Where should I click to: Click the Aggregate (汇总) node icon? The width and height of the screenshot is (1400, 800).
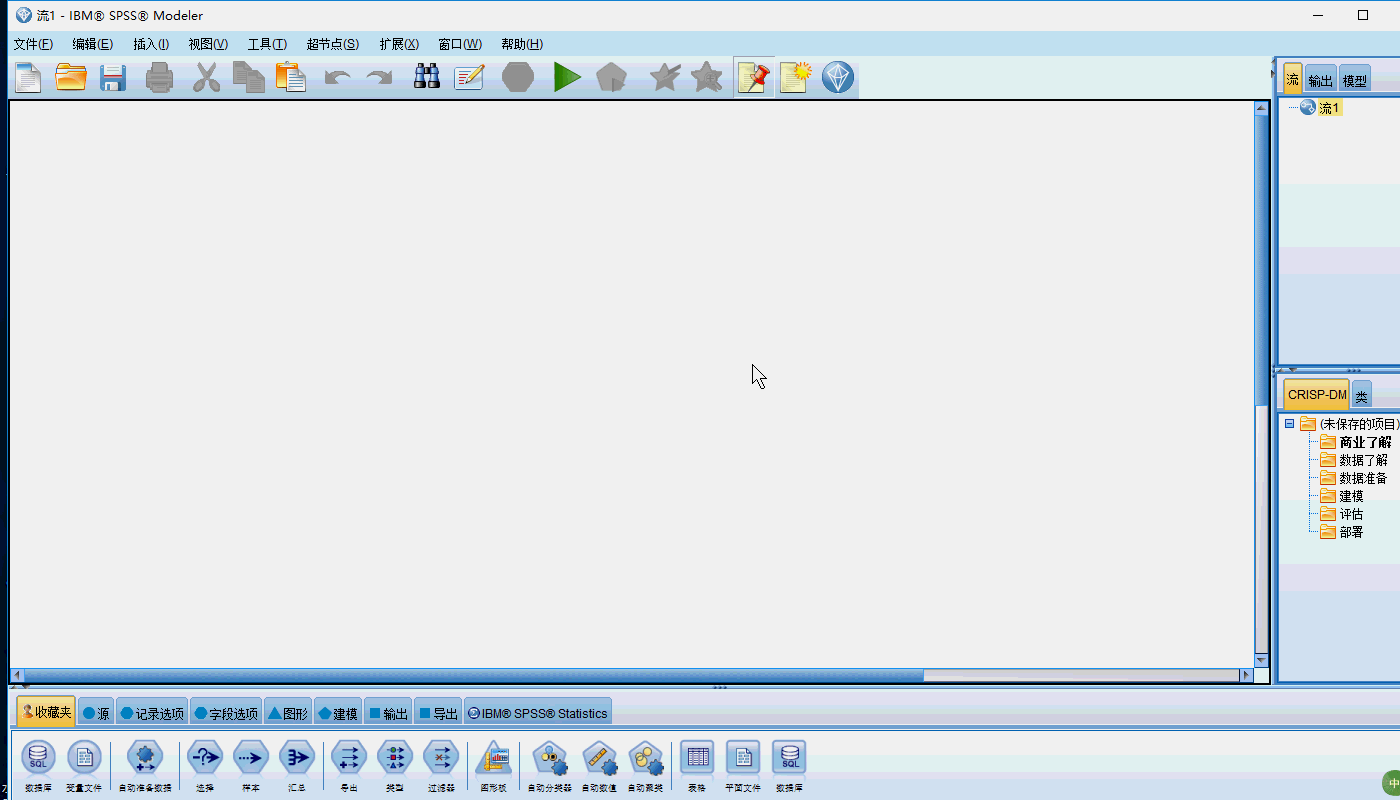click(297, 759)
